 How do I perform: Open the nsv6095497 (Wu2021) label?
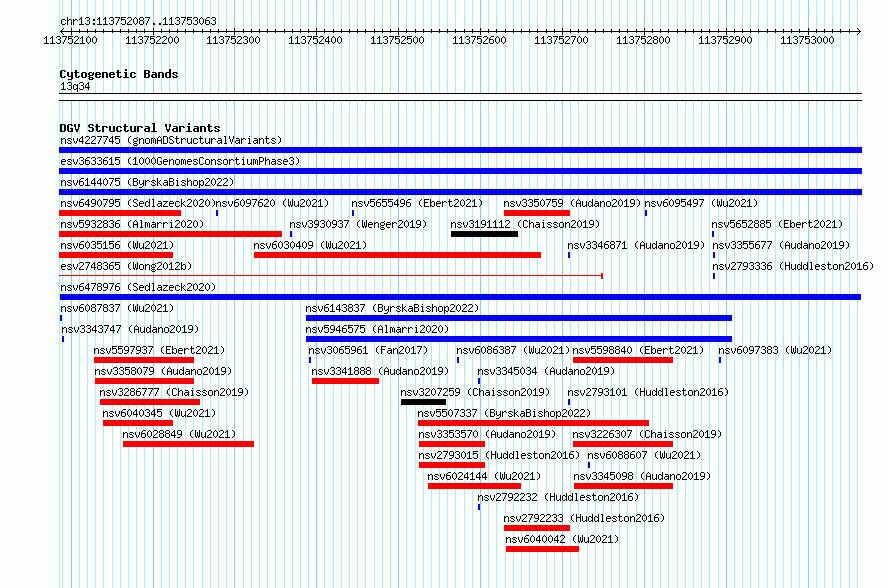pyautogui.click(x=701, y=203)
